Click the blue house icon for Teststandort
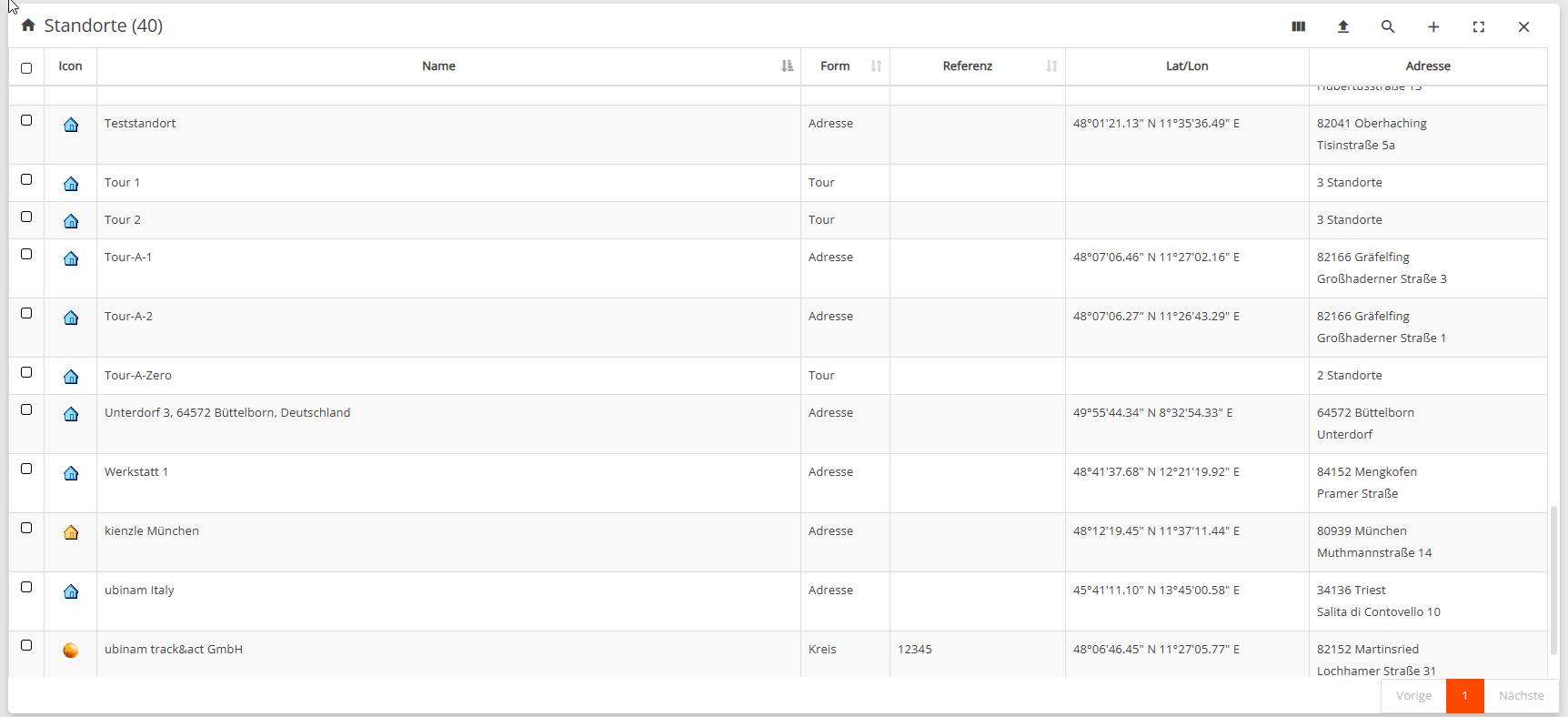 point(71,125)
